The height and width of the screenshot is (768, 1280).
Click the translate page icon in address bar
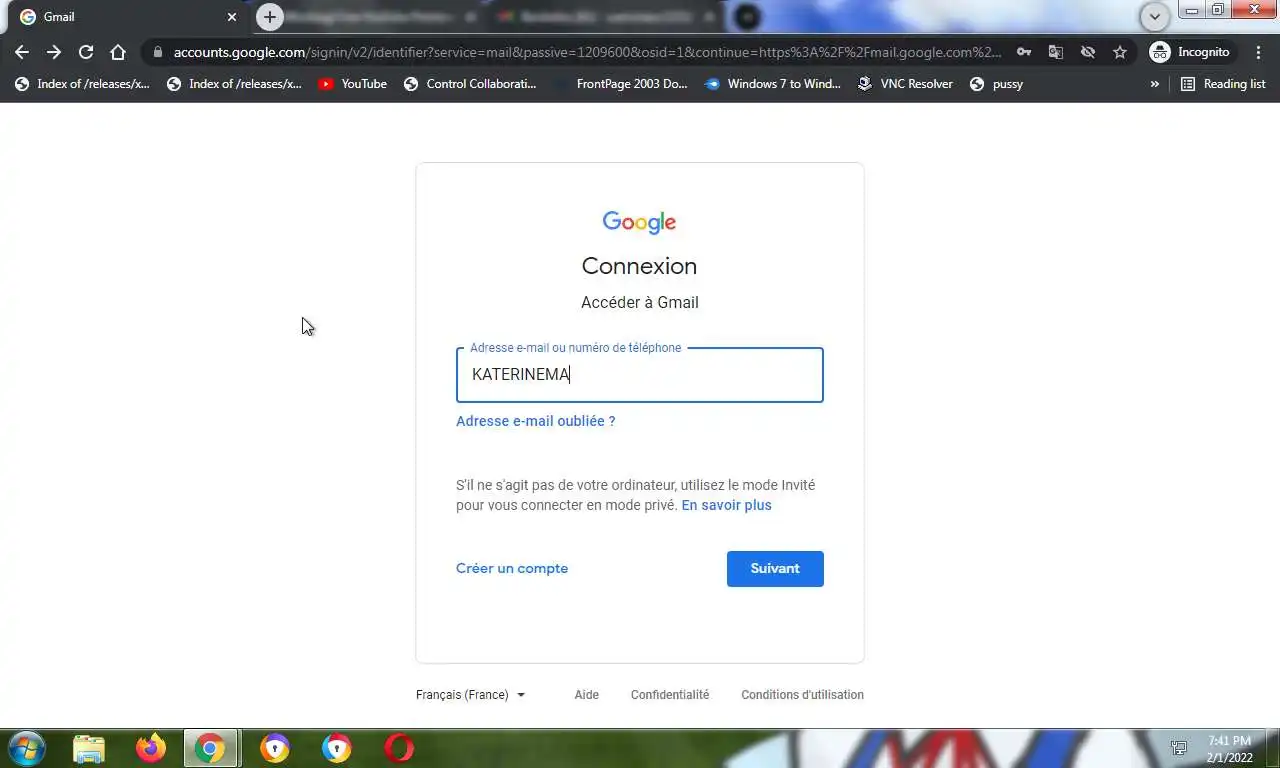1056,52
